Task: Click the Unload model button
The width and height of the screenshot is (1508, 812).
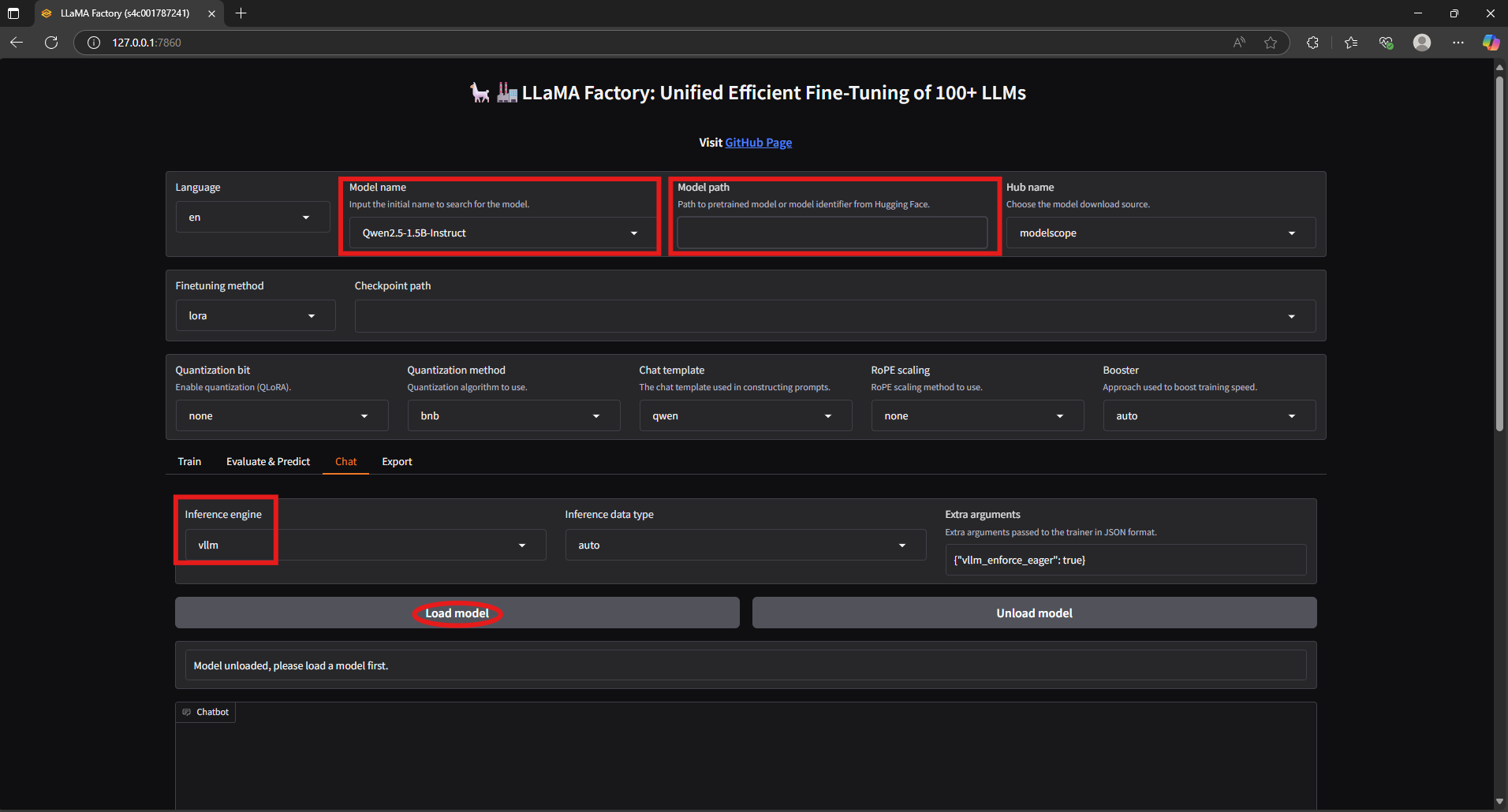Action: (x=1034, y=613)
